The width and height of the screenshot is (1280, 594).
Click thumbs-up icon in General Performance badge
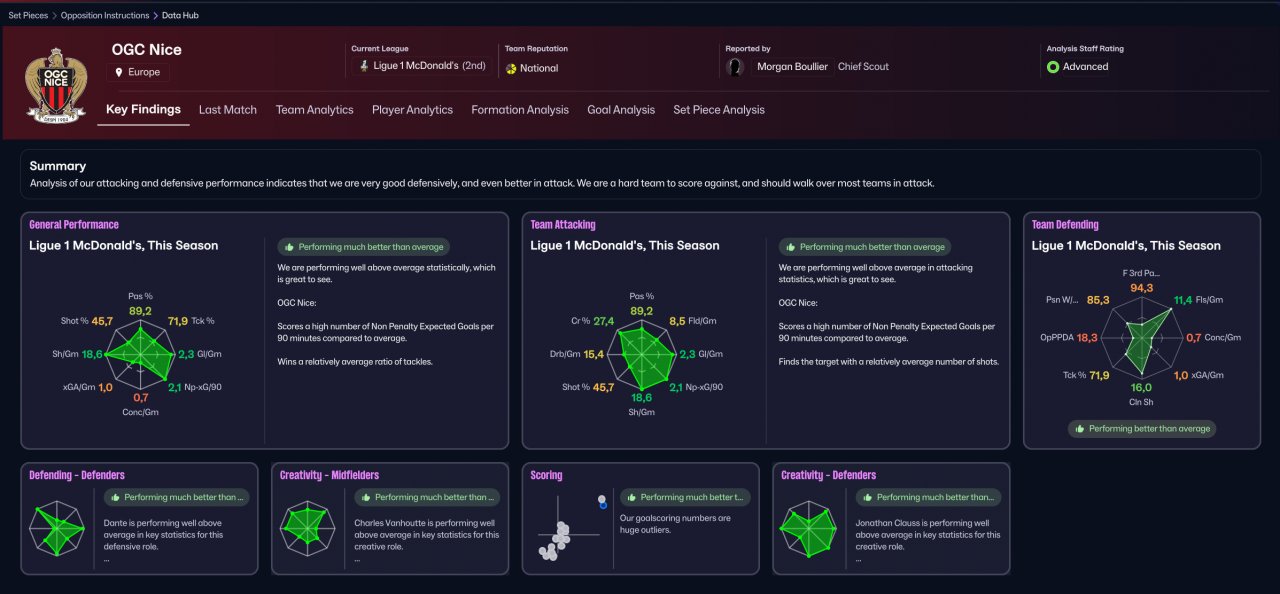click(x=290, y=247)
